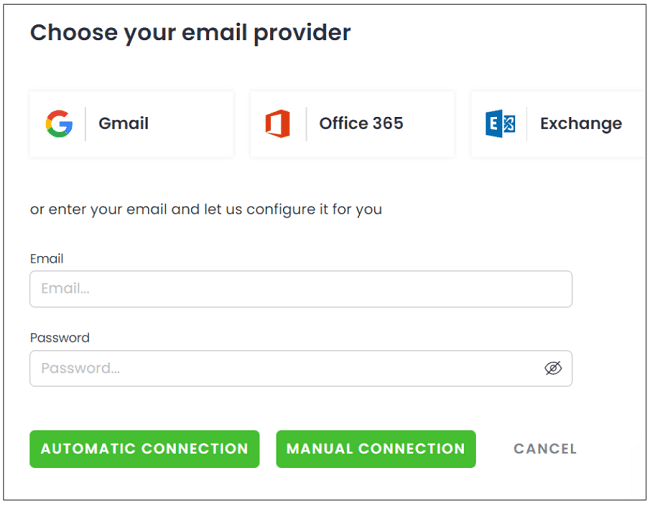
Task: Click the blue Exchange logo icon
Action: click(x=500, y=124)
